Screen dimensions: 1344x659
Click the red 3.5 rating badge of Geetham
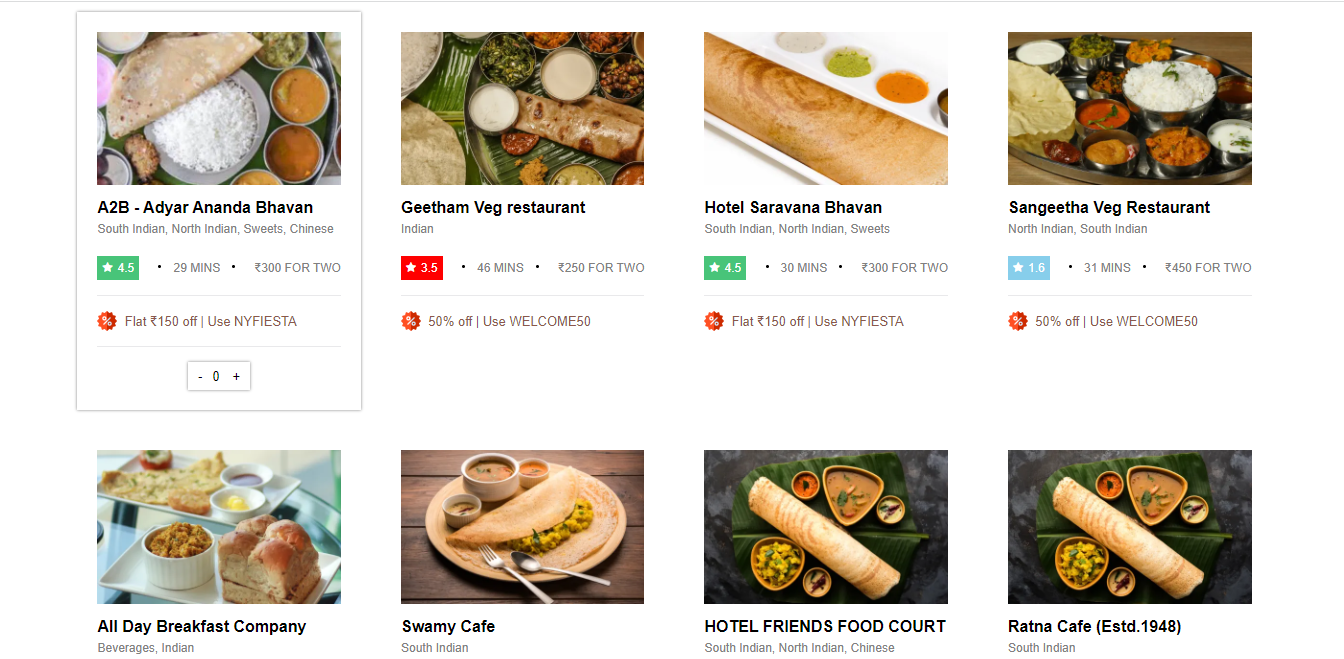tap(422, 268)
